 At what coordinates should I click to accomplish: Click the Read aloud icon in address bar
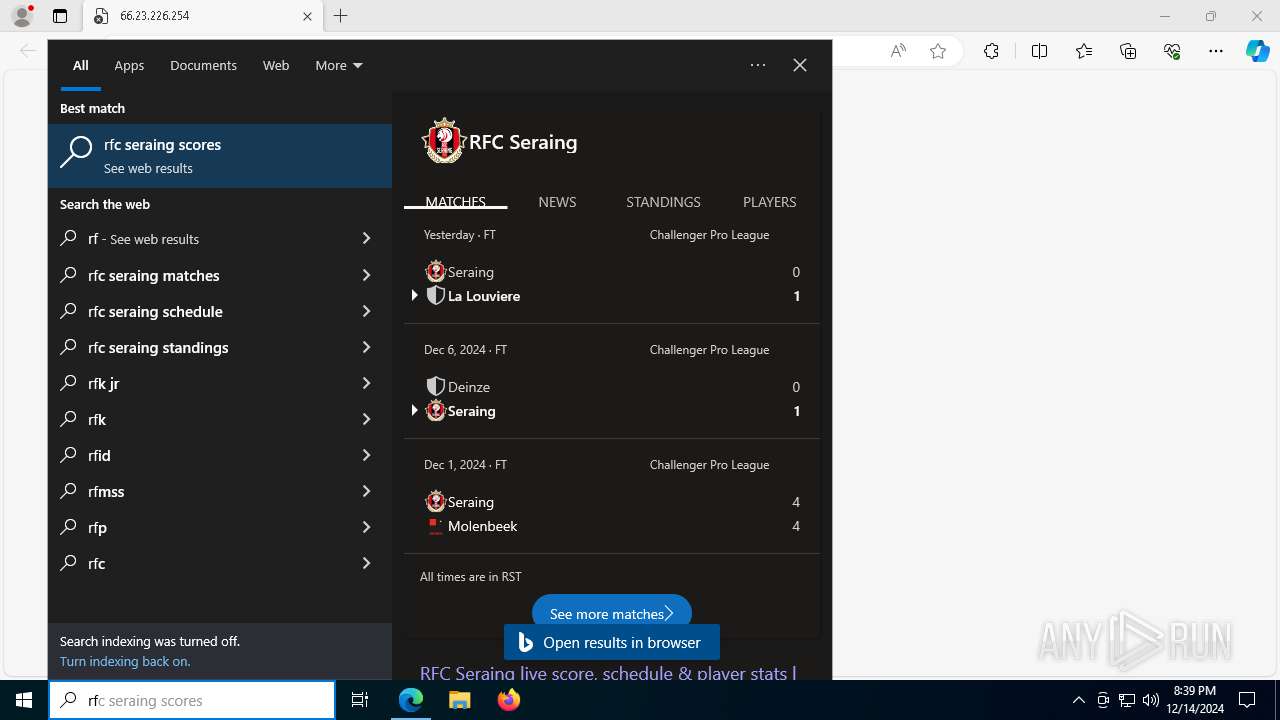pyautogui.click(x=898, y=51)
